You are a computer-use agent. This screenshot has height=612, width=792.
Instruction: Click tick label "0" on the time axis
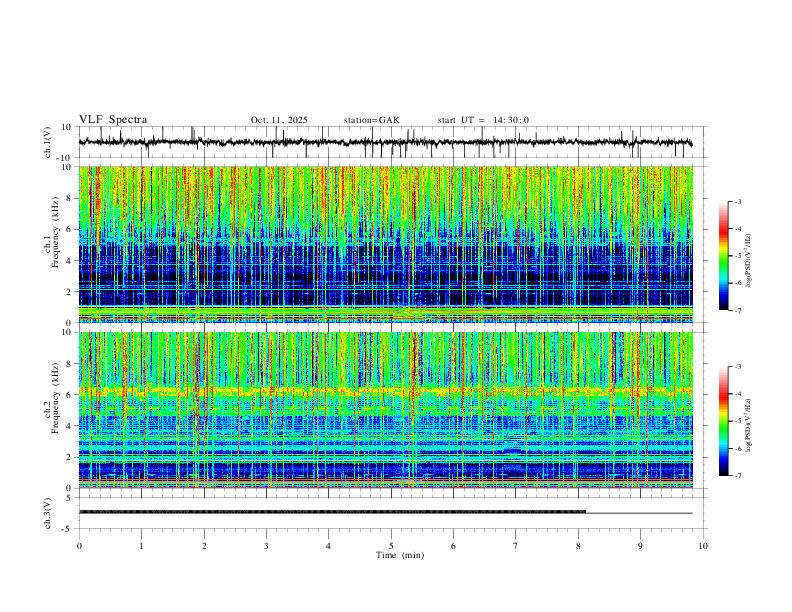(79, 546)
